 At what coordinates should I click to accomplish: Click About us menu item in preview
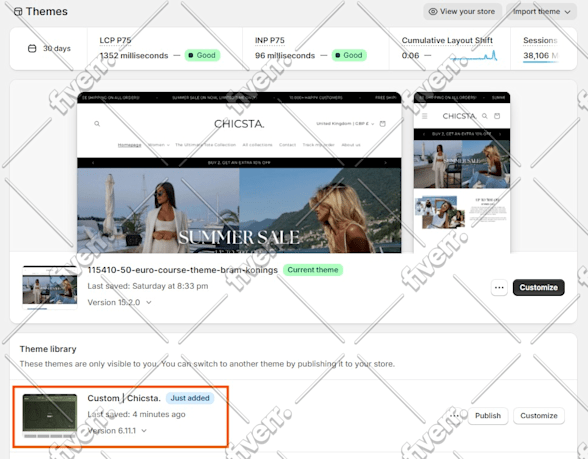click(351, 145)
